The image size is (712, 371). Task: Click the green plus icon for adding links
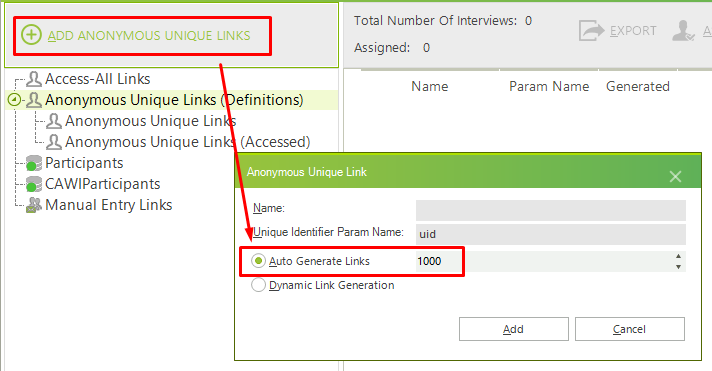point(31,35)
